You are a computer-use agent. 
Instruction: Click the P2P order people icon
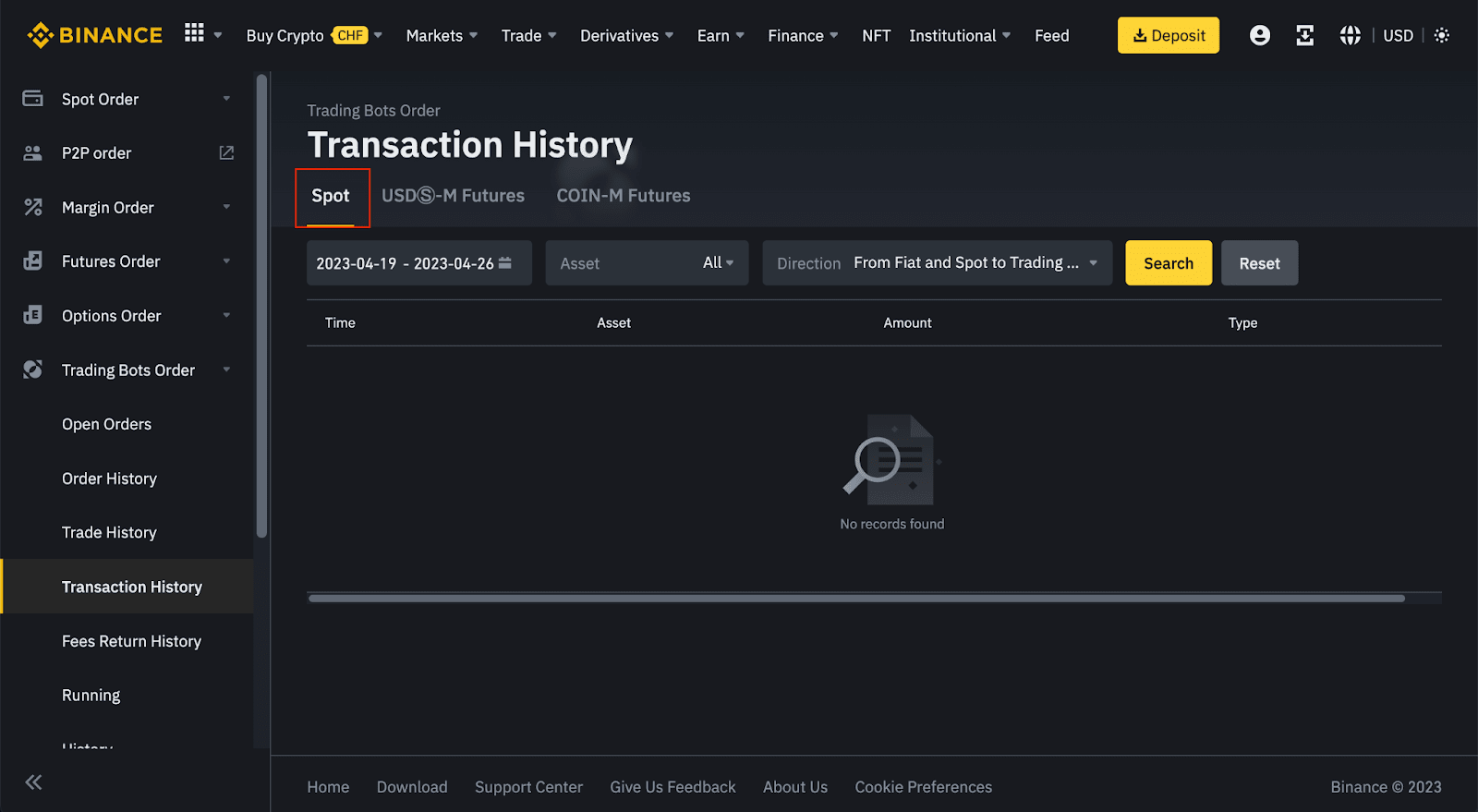click(33, 152)
